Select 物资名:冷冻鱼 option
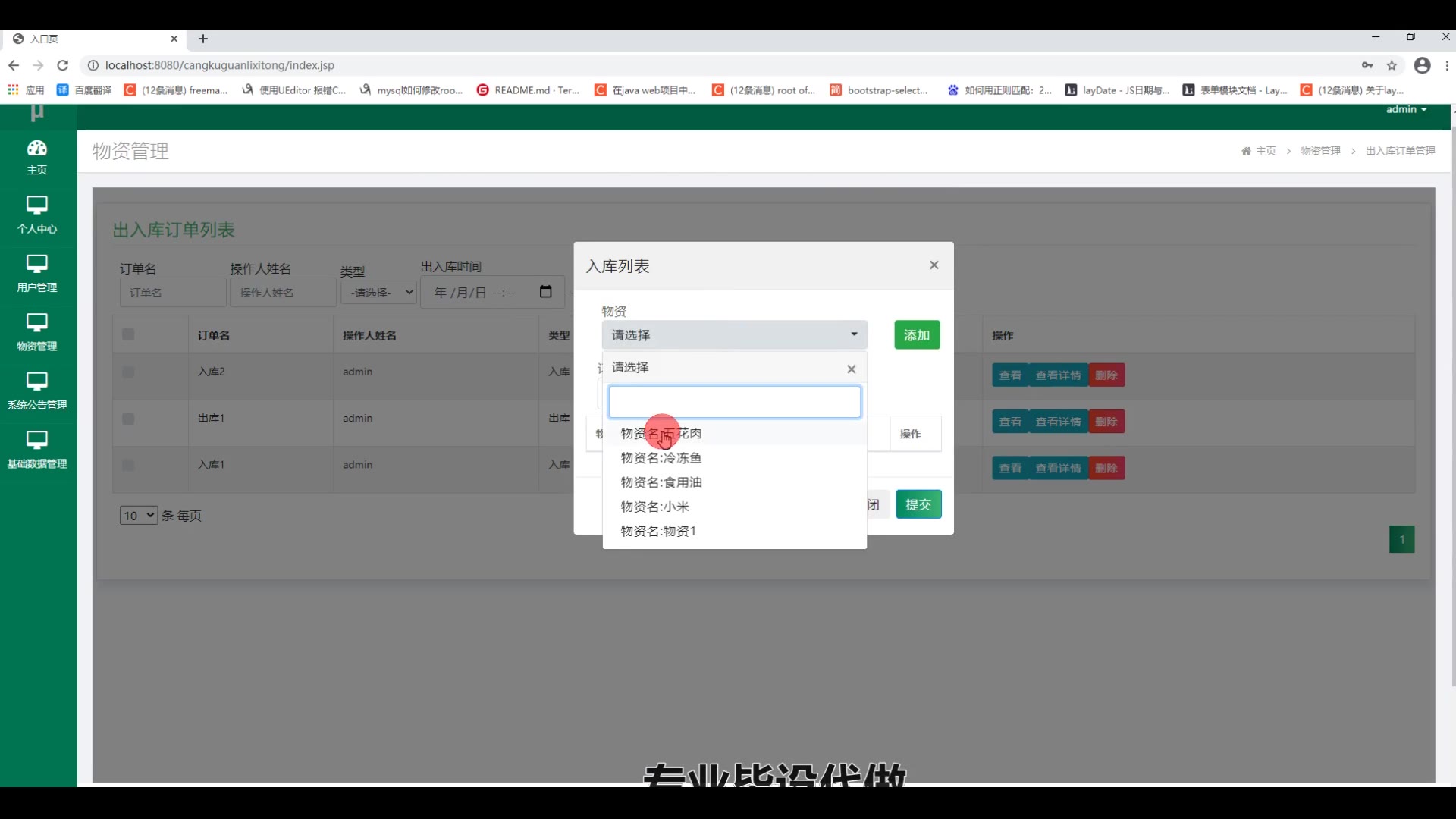 (x=661, y=458)
